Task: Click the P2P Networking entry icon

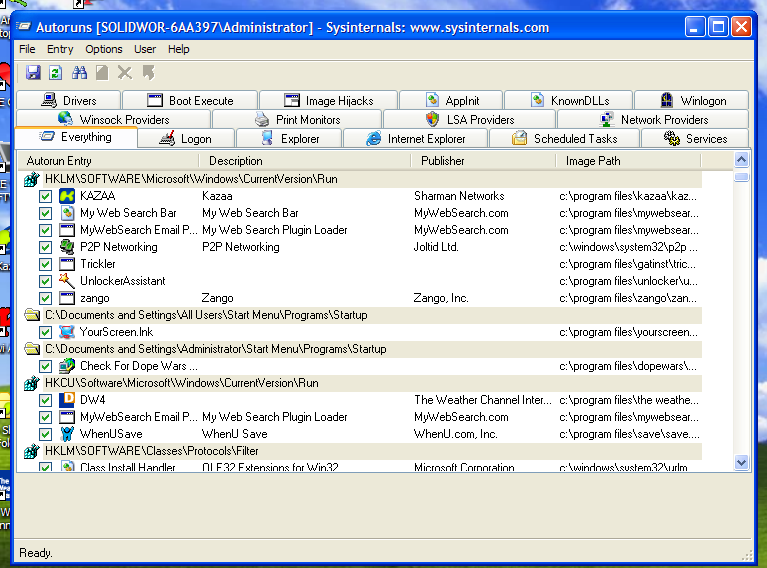Action: click(x=67, y=247)
